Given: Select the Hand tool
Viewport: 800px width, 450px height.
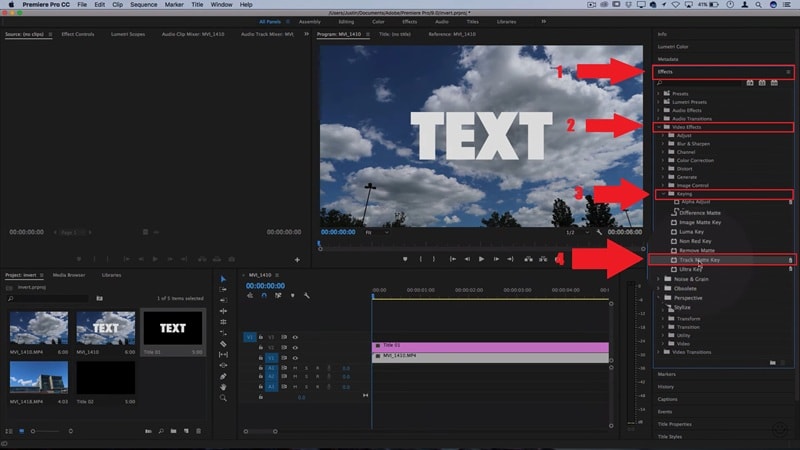Looking at the screenshot, I should [x=223, y=387].
